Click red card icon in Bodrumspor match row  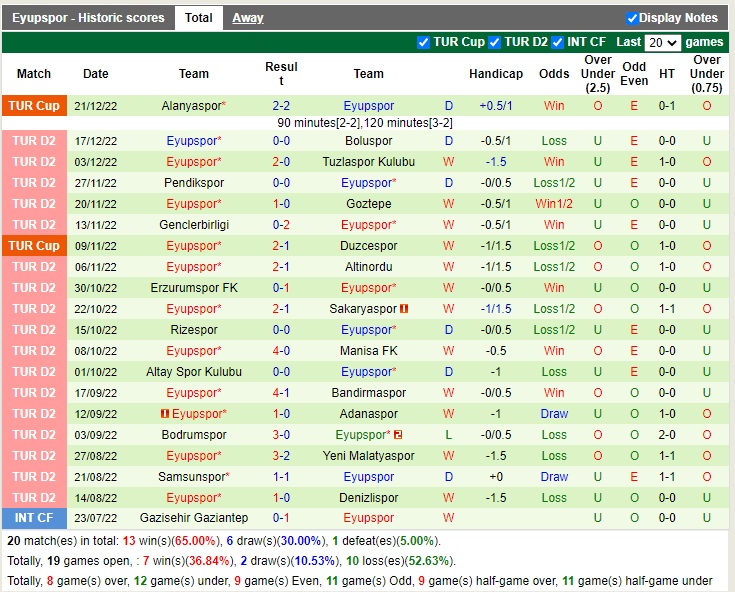397,435
